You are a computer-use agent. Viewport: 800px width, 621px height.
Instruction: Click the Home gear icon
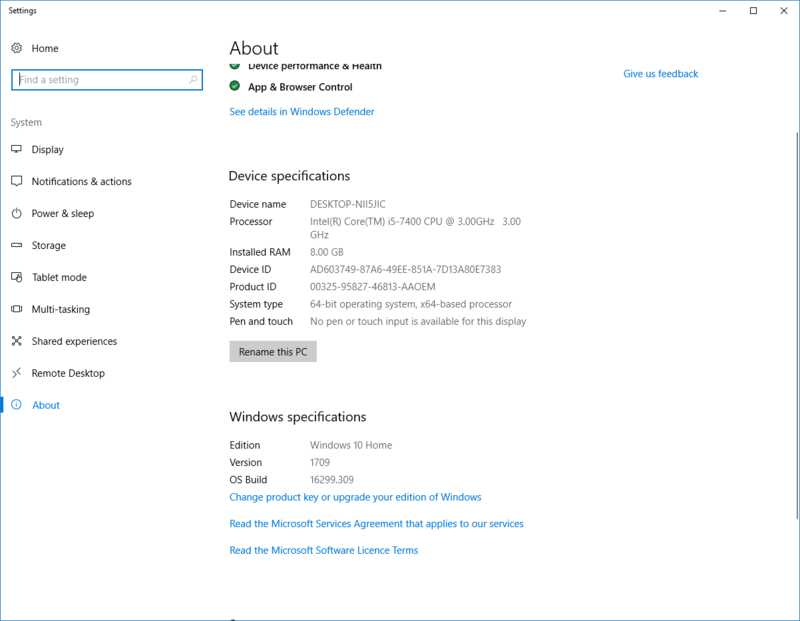17,48
